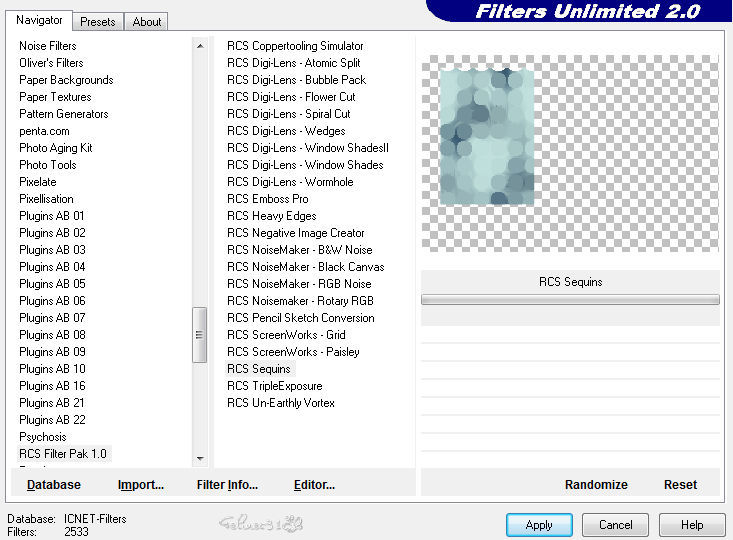
Task: Randomize the filter settings
Action: [x=596, y=485]
